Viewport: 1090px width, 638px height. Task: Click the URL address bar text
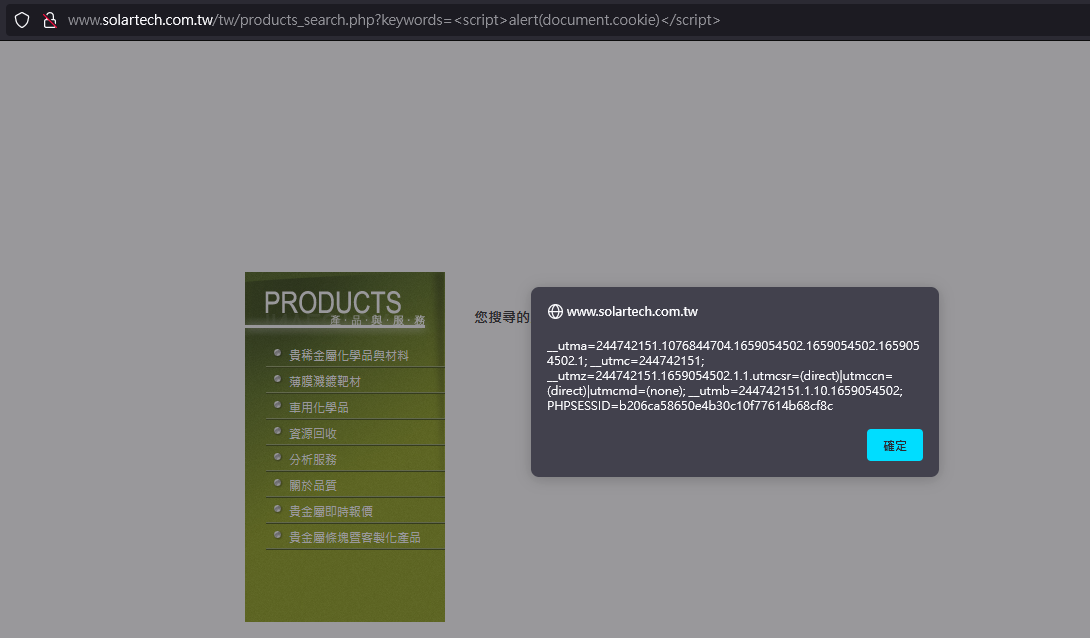[x=394, y=20]
